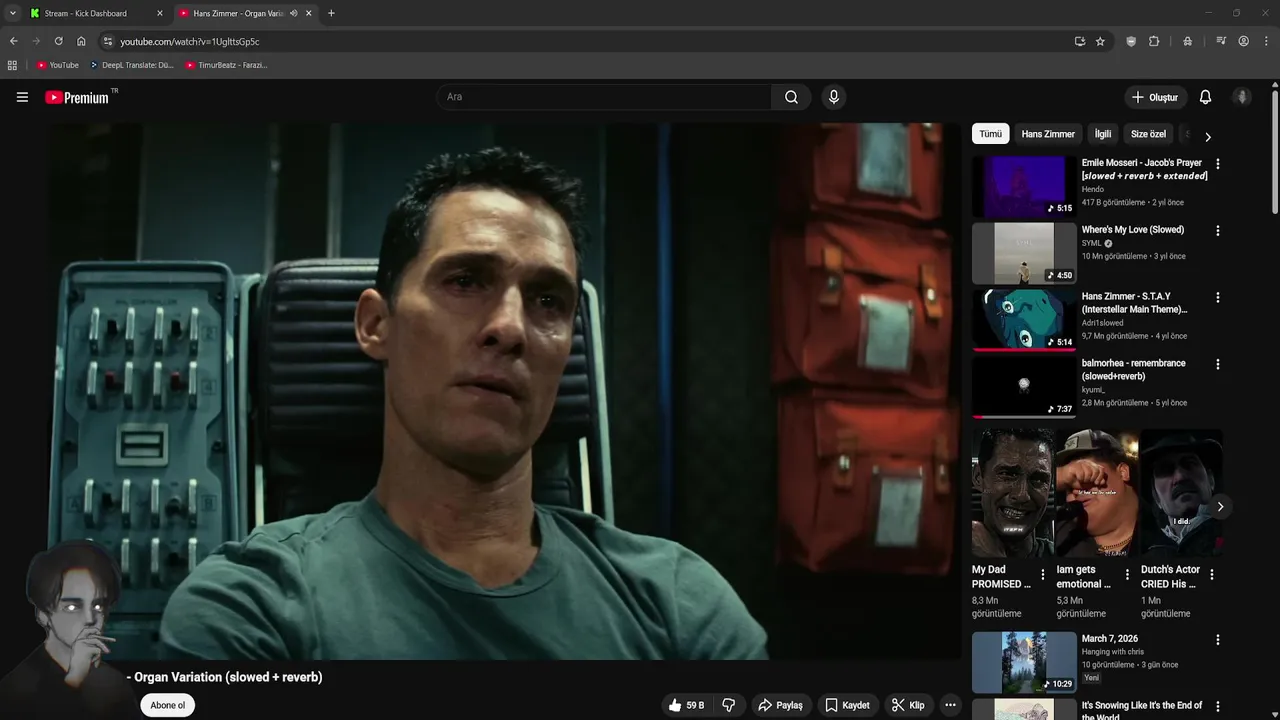This screenshot has width=1280, height=720.
Task: Select the Tümü filter chip
Action: click(990, 134)
